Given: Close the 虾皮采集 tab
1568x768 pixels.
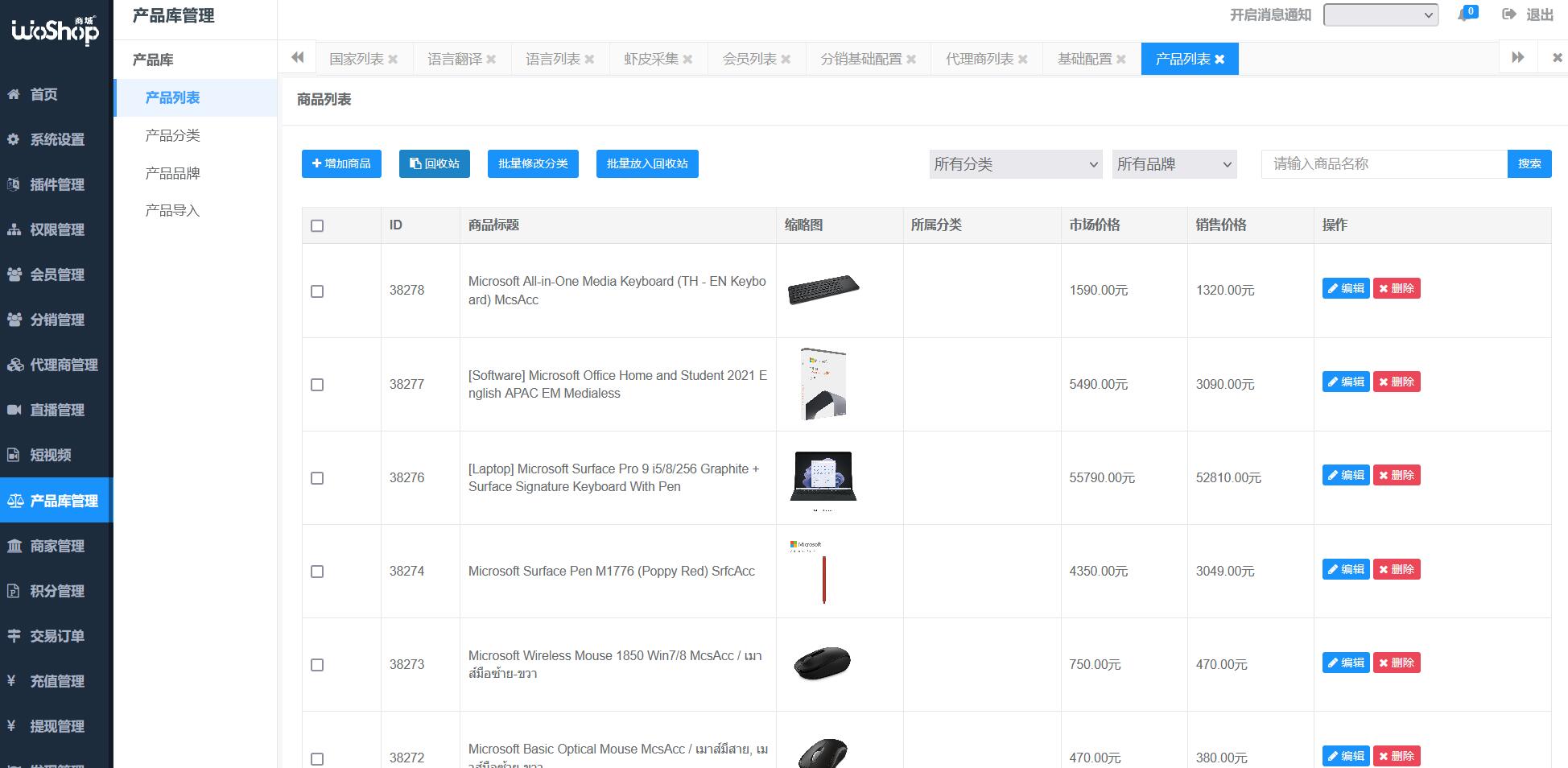Looking at the screenshot, I should (687, 59).
